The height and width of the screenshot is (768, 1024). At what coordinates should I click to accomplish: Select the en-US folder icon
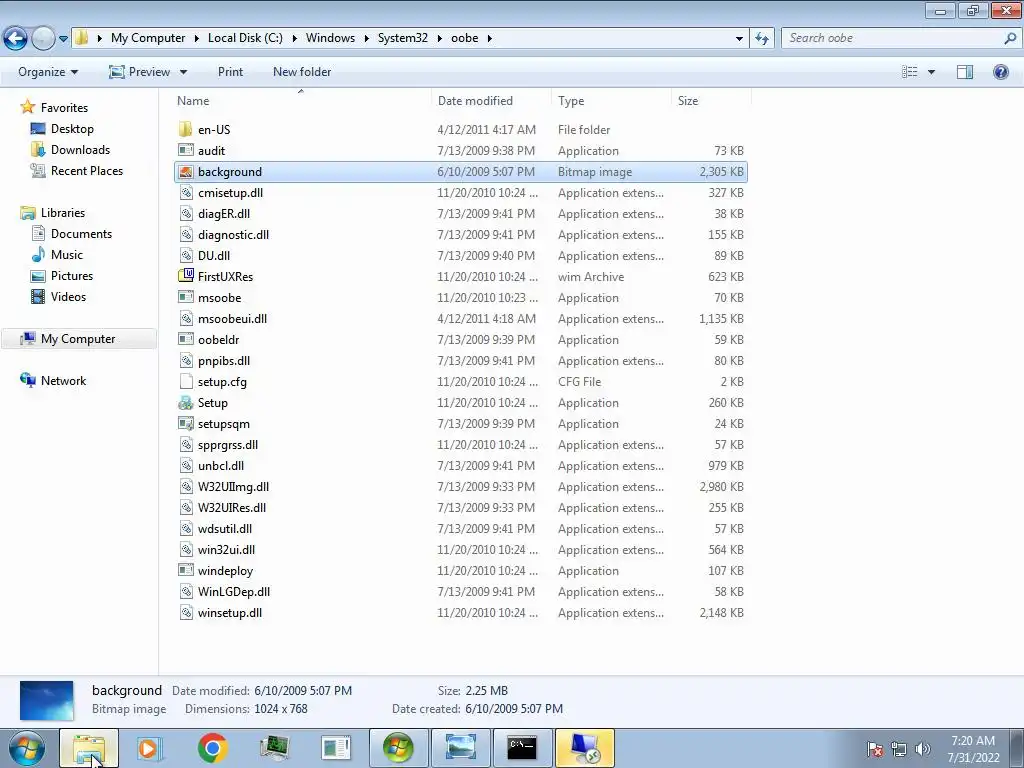click(185, 129)
